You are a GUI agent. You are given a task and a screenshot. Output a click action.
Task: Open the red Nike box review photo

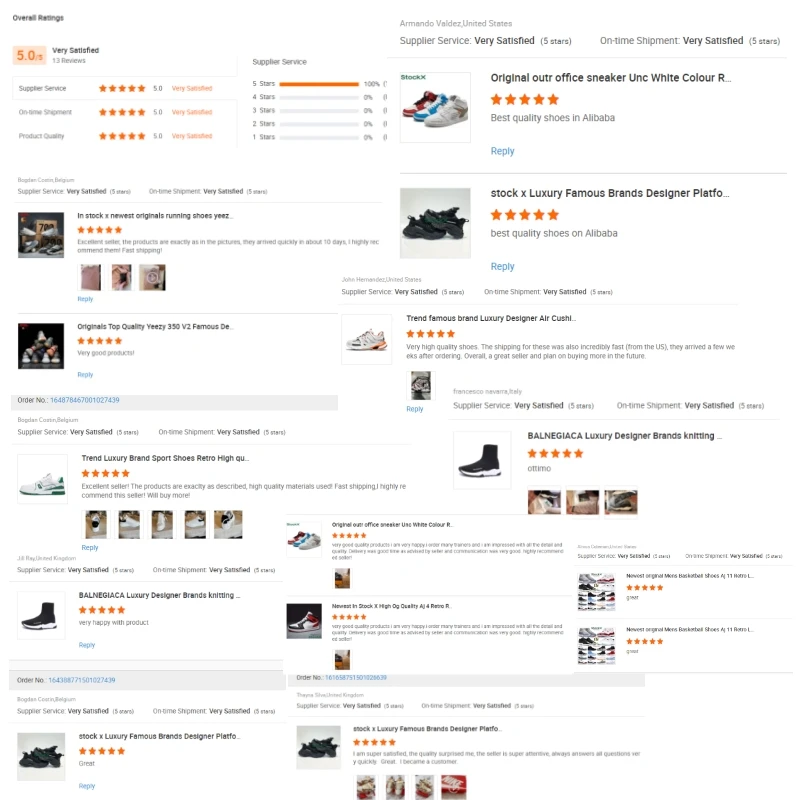click(x=454, y=787)
